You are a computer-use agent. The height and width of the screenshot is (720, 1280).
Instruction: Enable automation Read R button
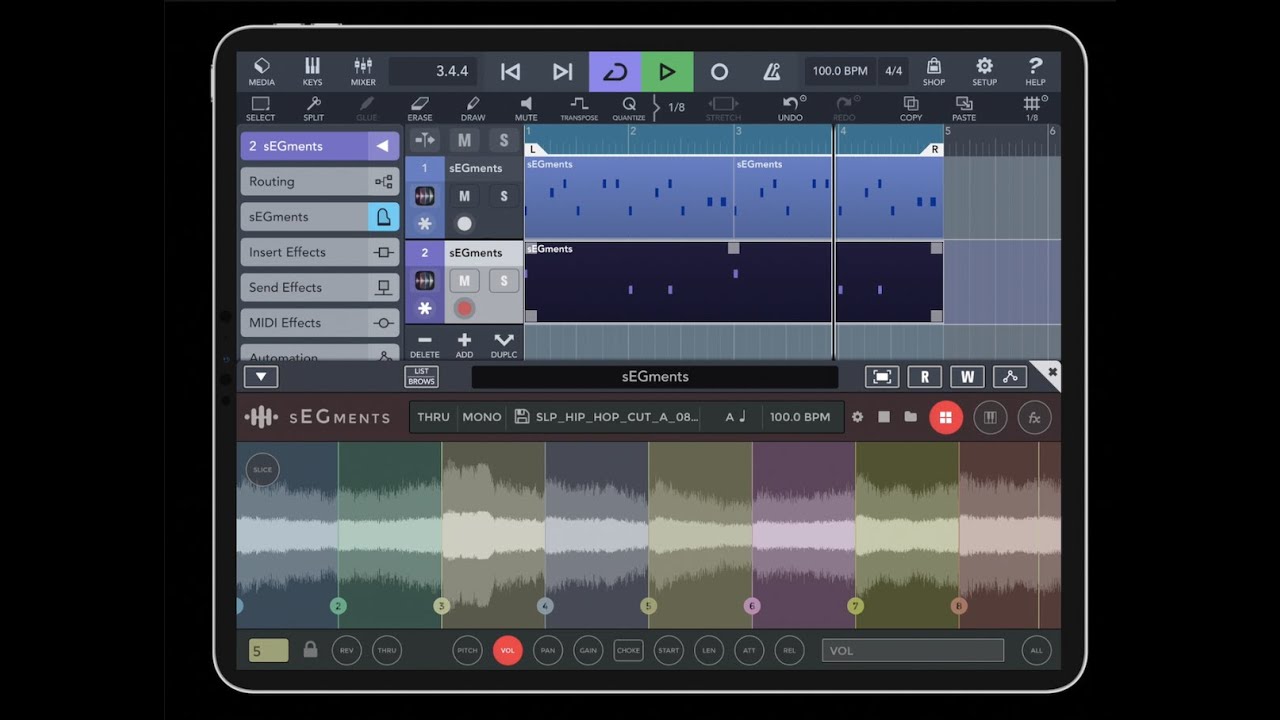click(x=924, y=377)
